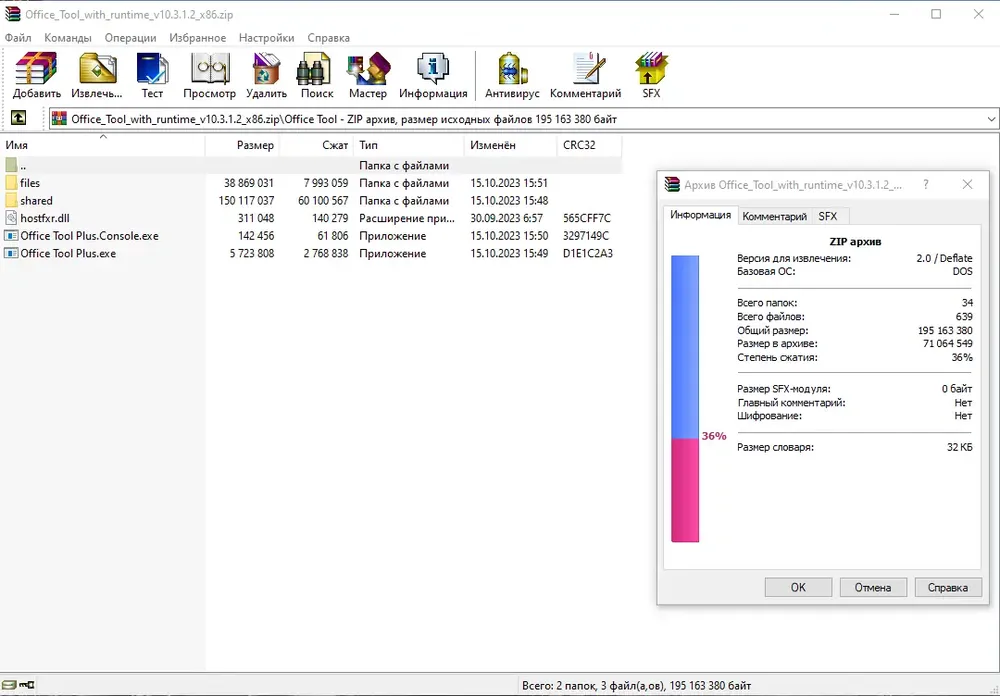Click the Справка button in dialog

point(947,588)
